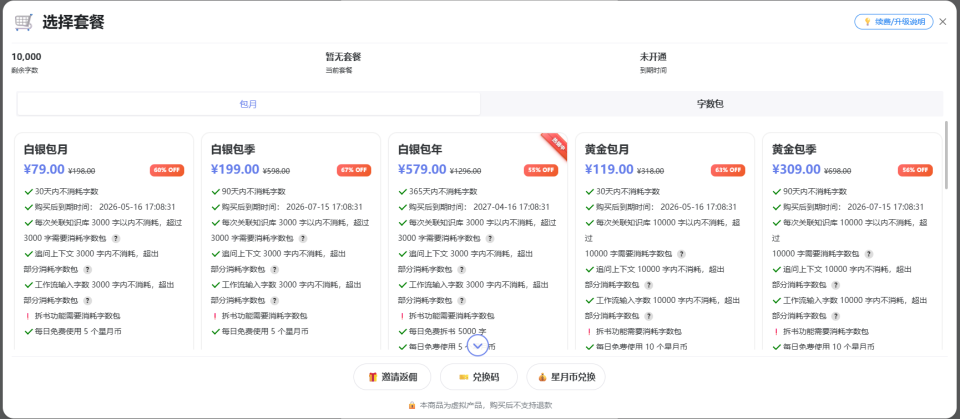Open 追问上下文 help icon in 黄金包季 card
Viewport: 960px width, 419px height.
click(x=836, y=285)
